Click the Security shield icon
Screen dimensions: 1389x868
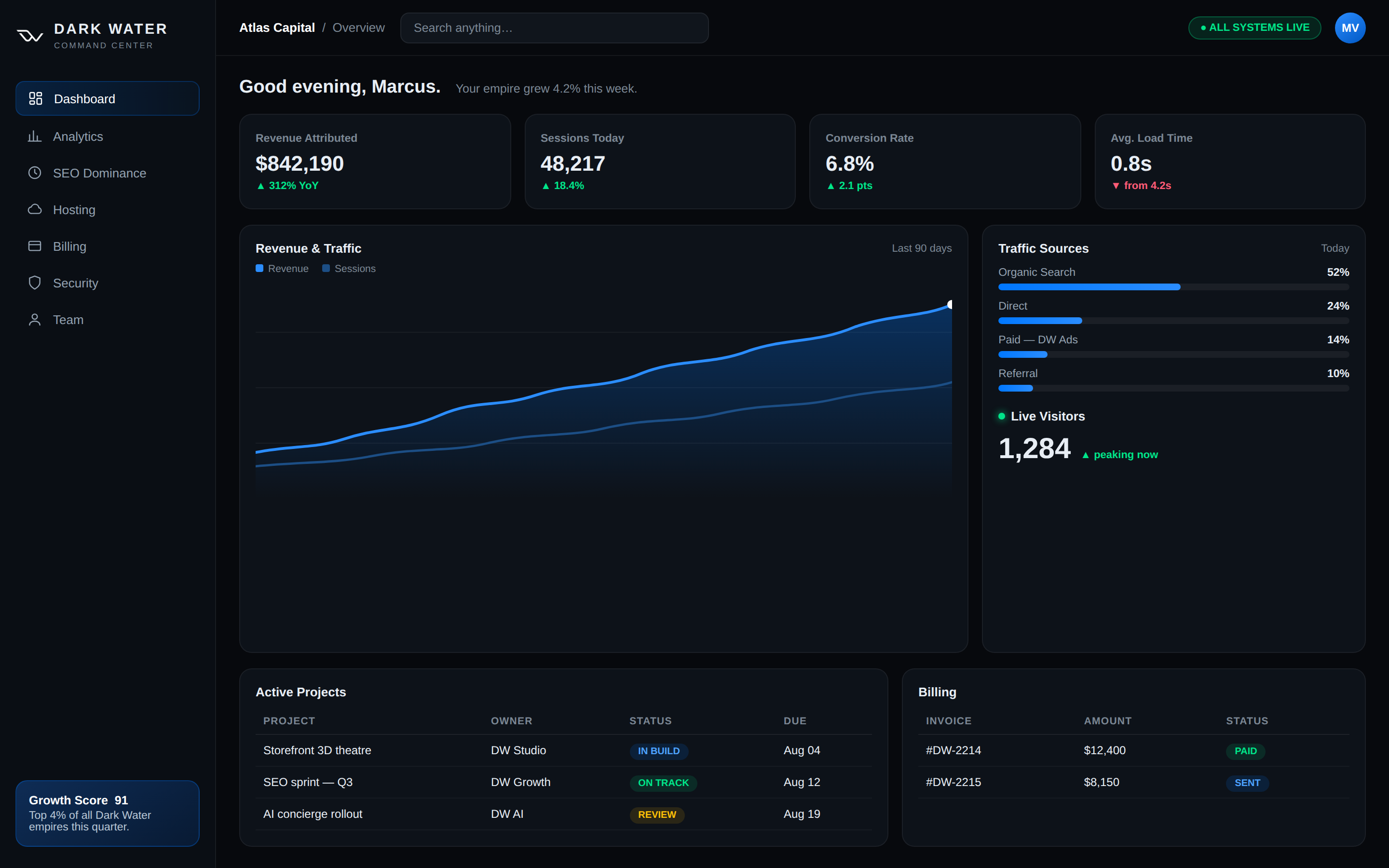34,283
